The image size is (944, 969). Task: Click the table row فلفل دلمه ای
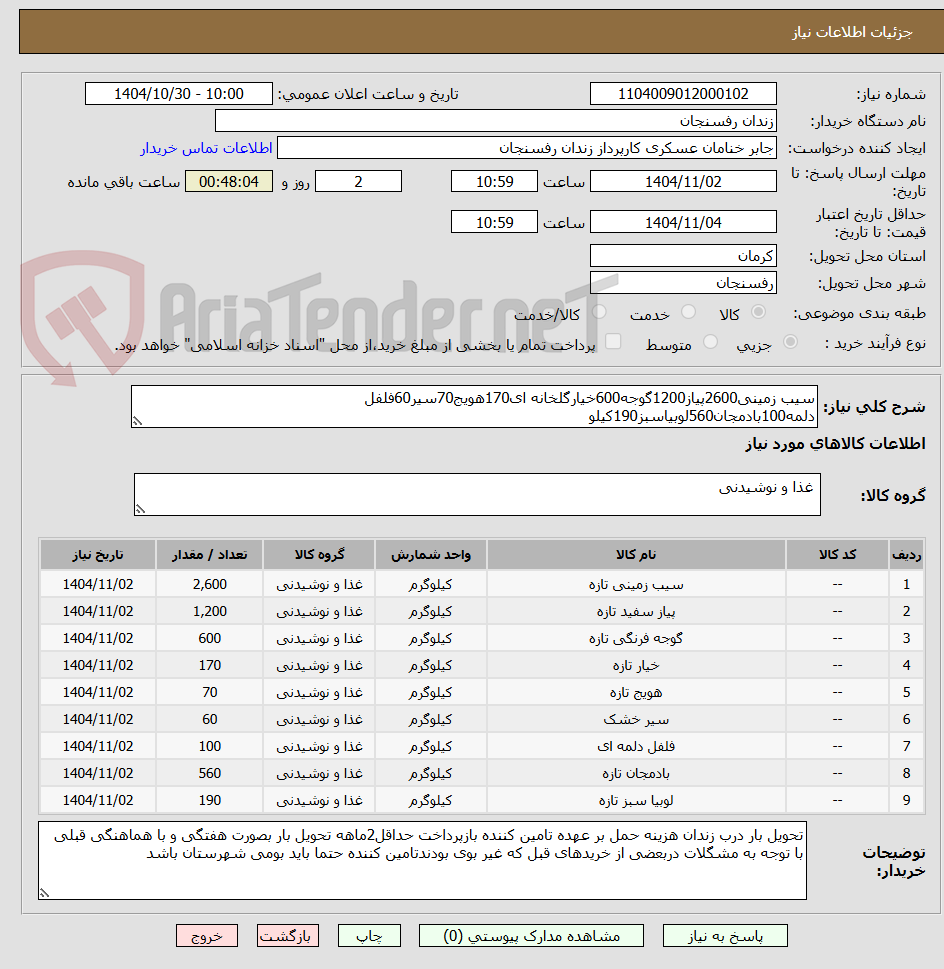482,747
